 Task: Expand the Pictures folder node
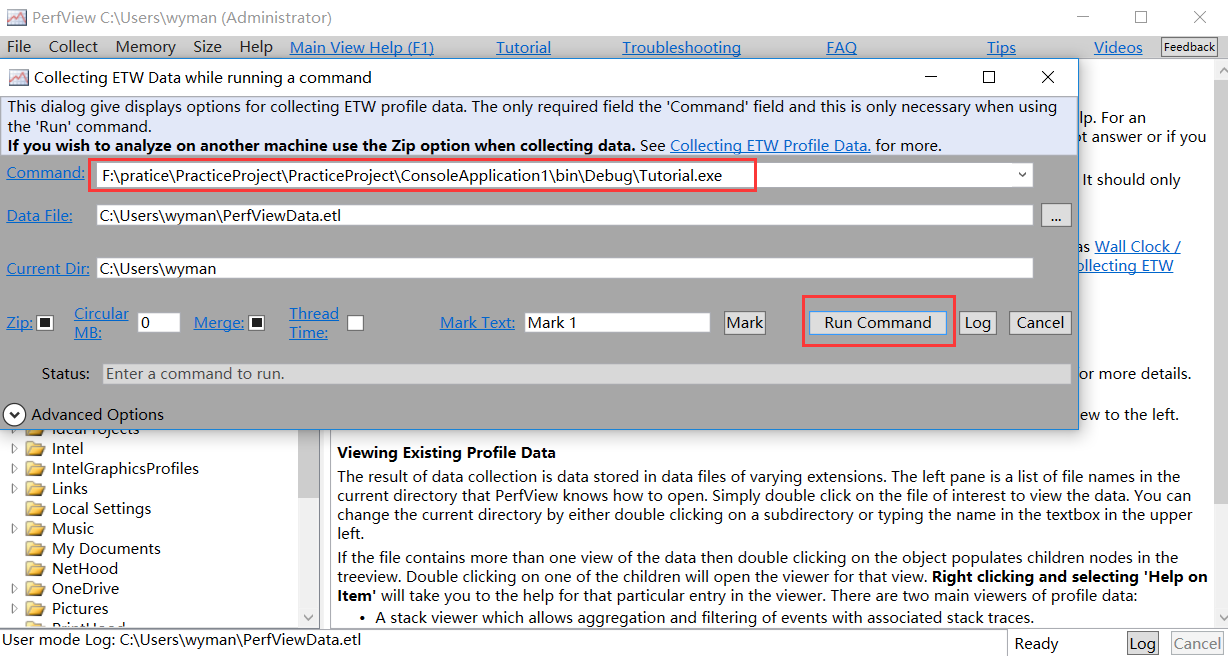[14, 609]
